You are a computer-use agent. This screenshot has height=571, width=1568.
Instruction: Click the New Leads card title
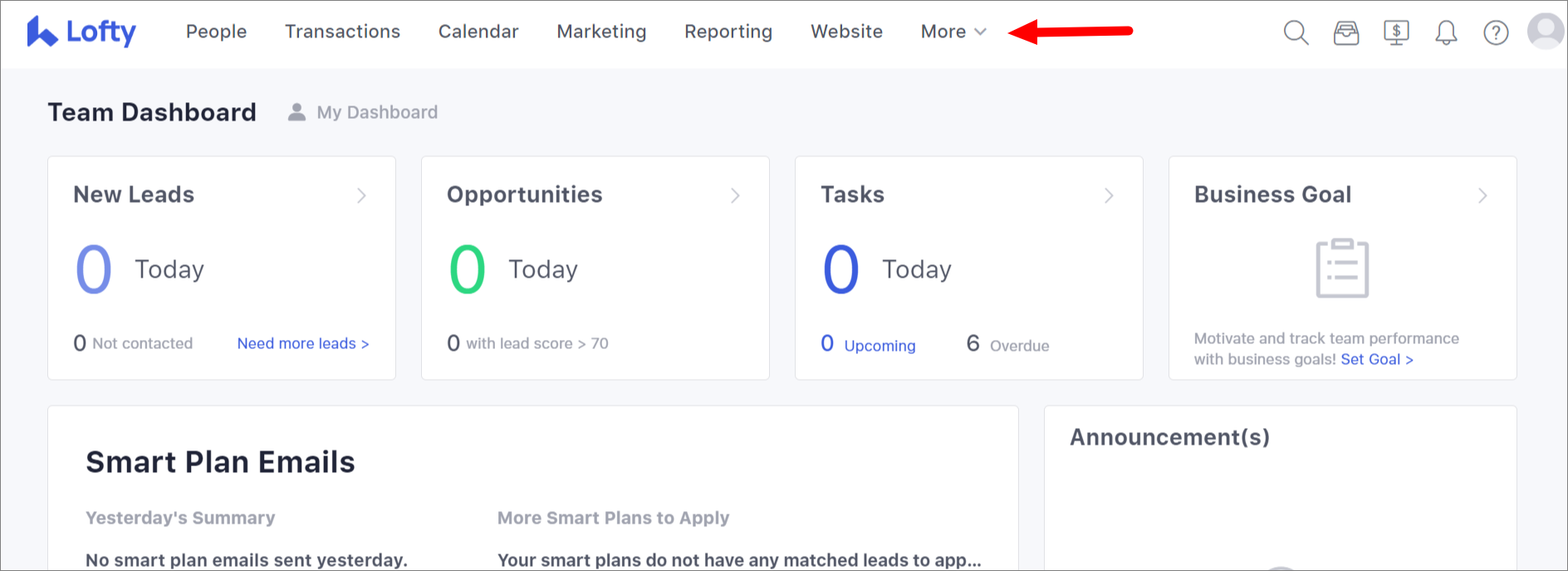(134, 194)
